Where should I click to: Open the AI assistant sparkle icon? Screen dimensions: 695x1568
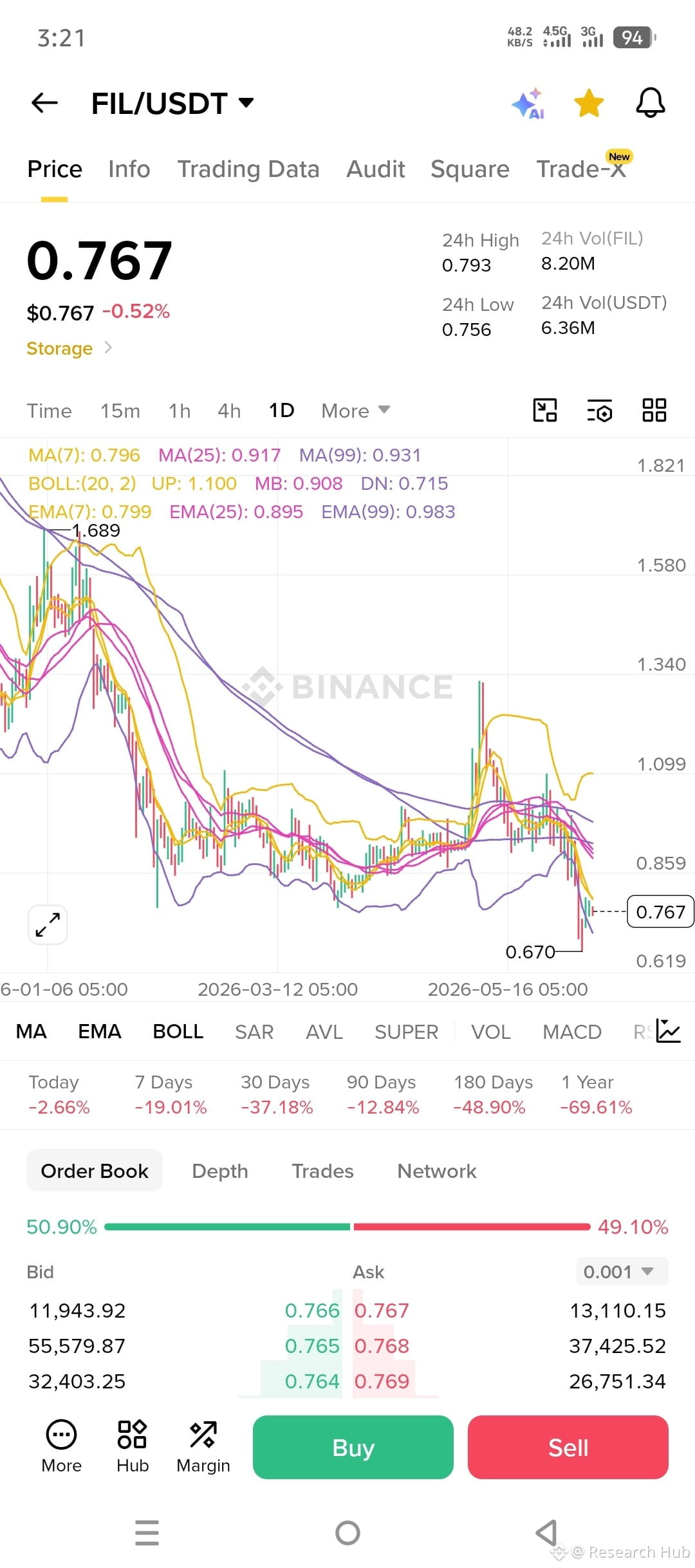point(528,104)
